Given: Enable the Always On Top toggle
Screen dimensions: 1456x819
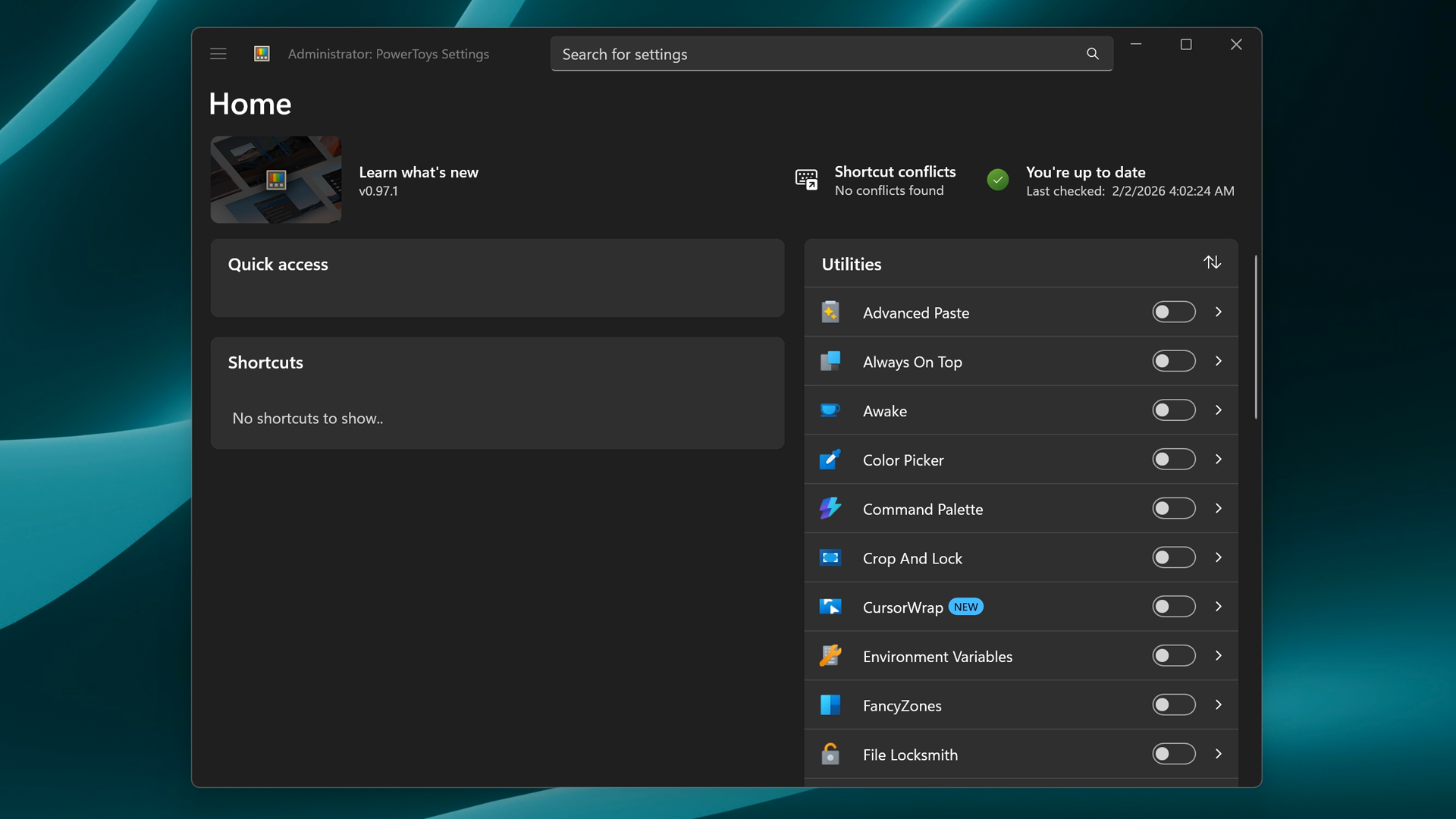Looking at the screenshot, I should click(1173, 361).
